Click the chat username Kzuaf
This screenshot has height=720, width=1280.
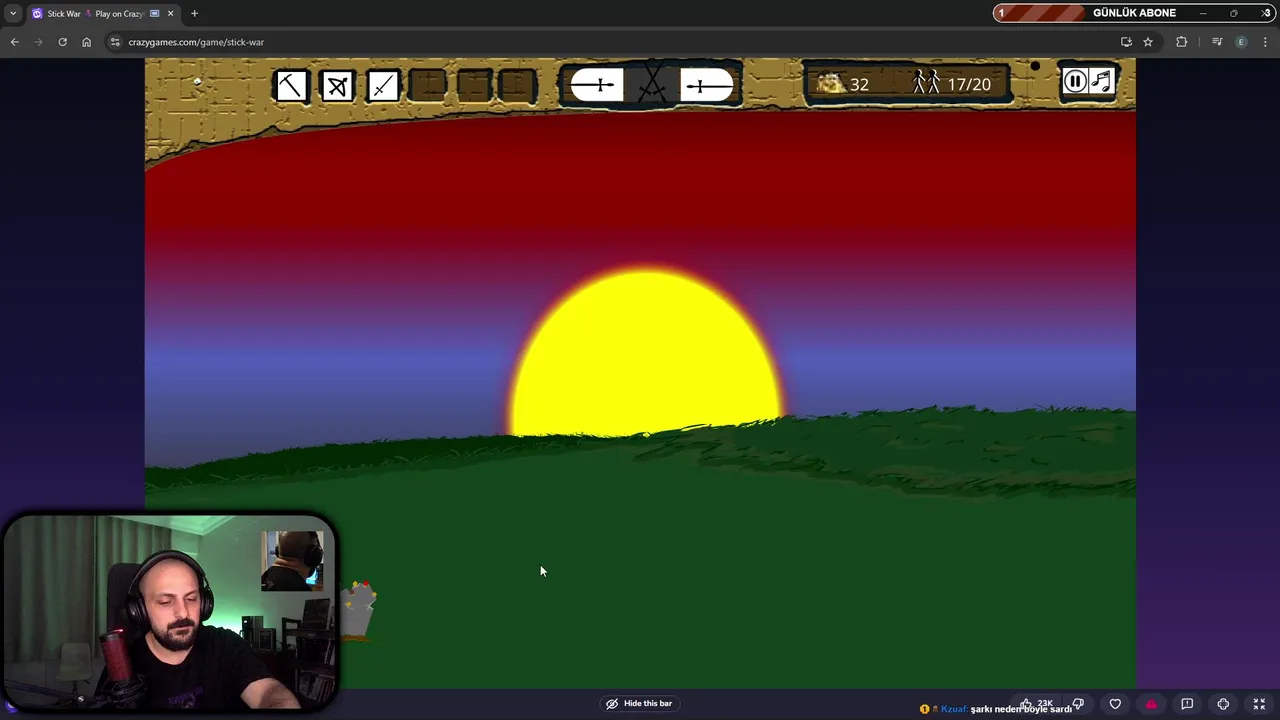pos(954,709)
